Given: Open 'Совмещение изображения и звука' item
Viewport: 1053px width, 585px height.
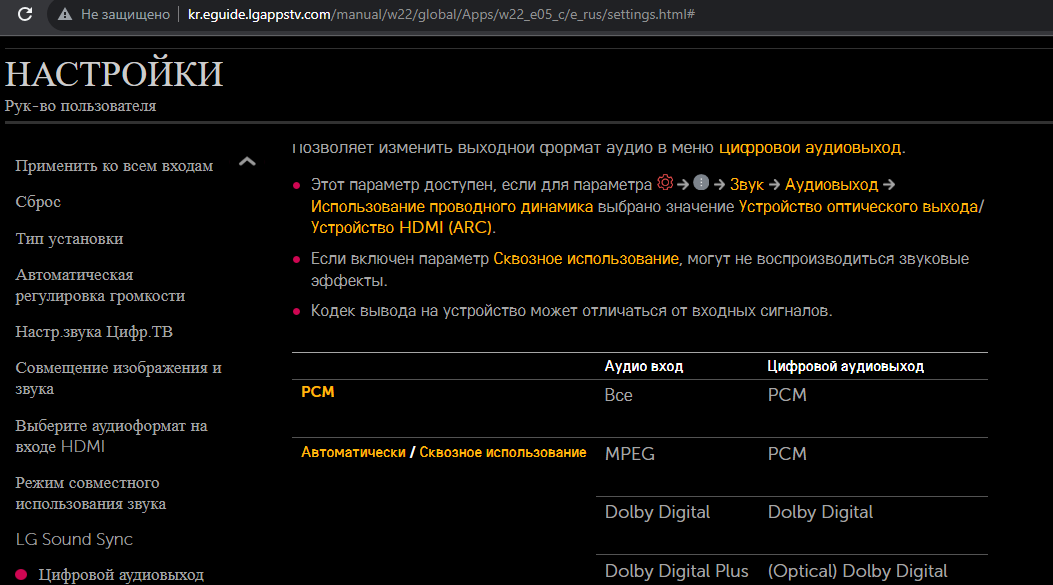Looking at the screenshot, I should pos(118,378).
